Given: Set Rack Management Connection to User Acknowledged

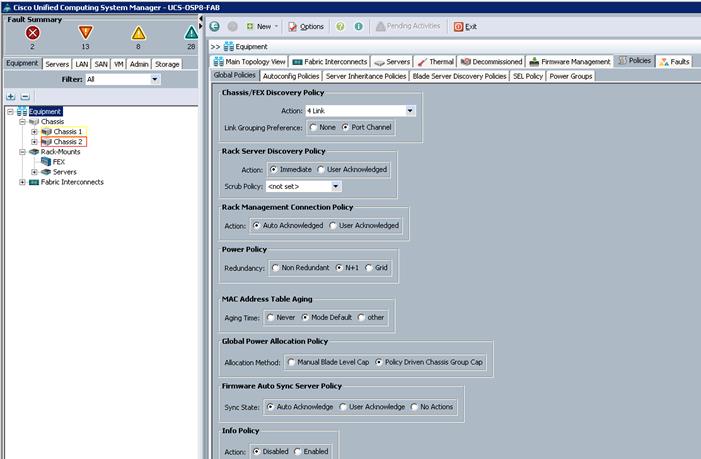Looking at the screenshot, I should click(333, 226).
